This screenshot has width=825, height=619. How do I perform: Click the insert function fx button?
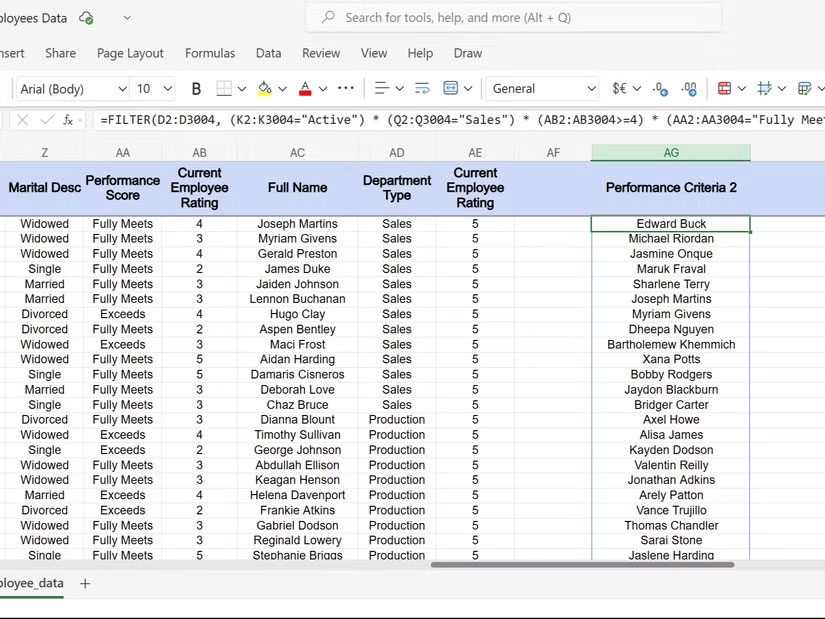(68, 120)
